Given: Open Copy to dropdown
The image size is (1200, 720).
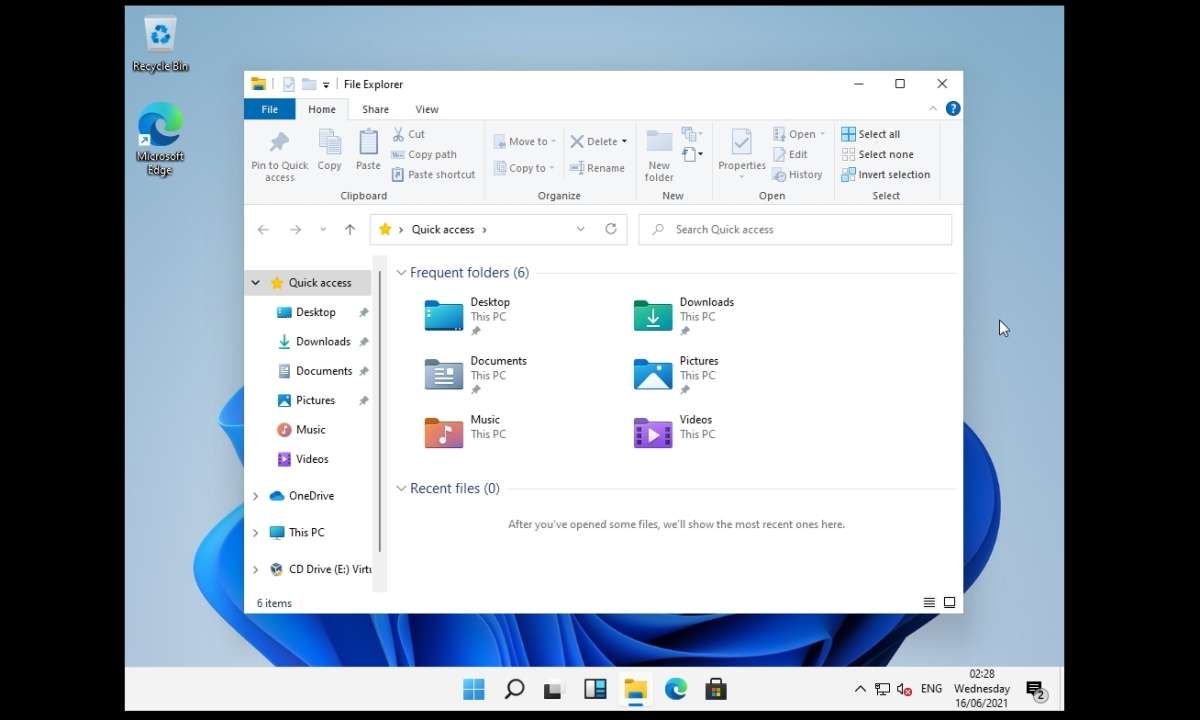Looking at the screenshot, I should (523, 168).
